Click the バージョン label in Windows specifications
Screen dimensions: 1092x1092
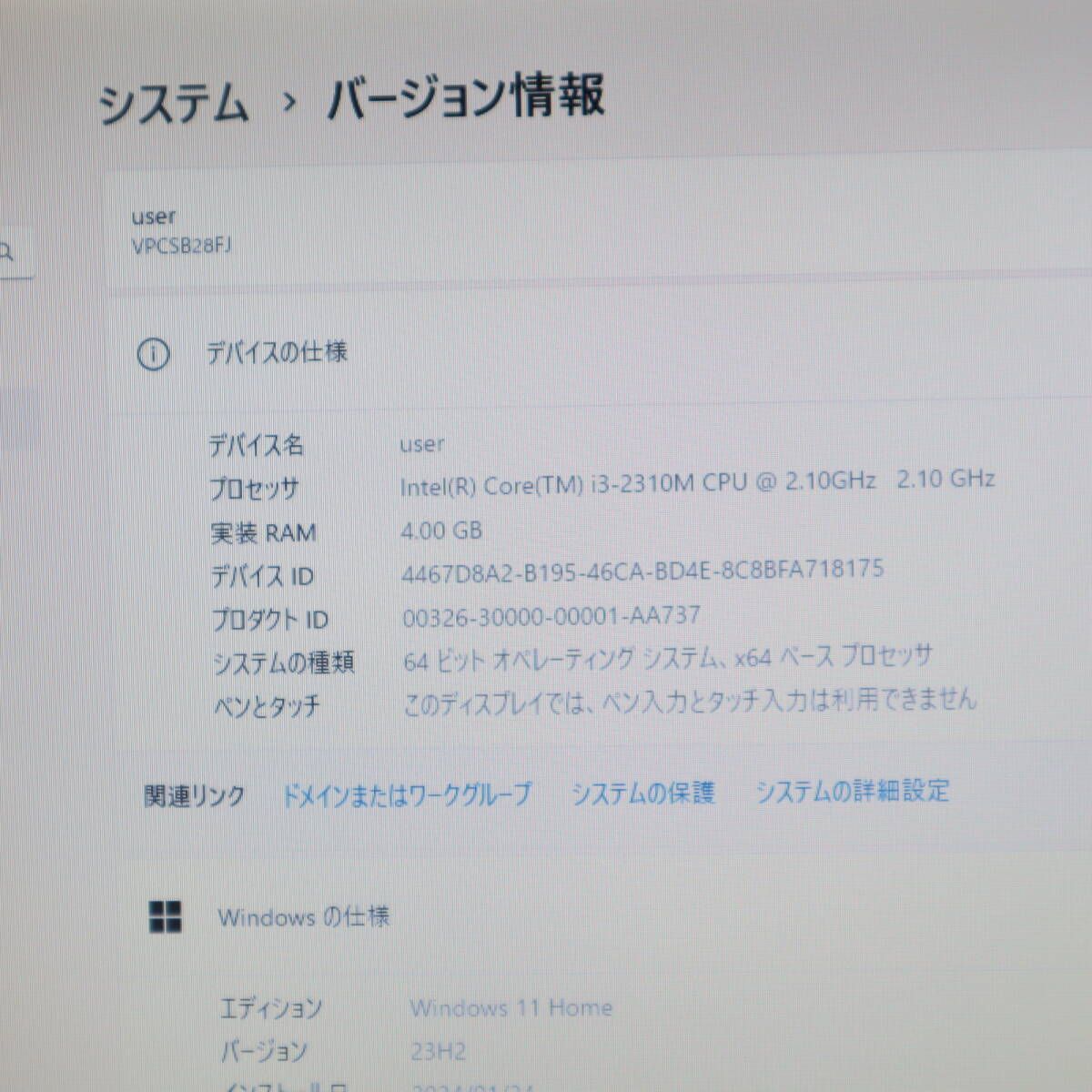[264, 1052]
